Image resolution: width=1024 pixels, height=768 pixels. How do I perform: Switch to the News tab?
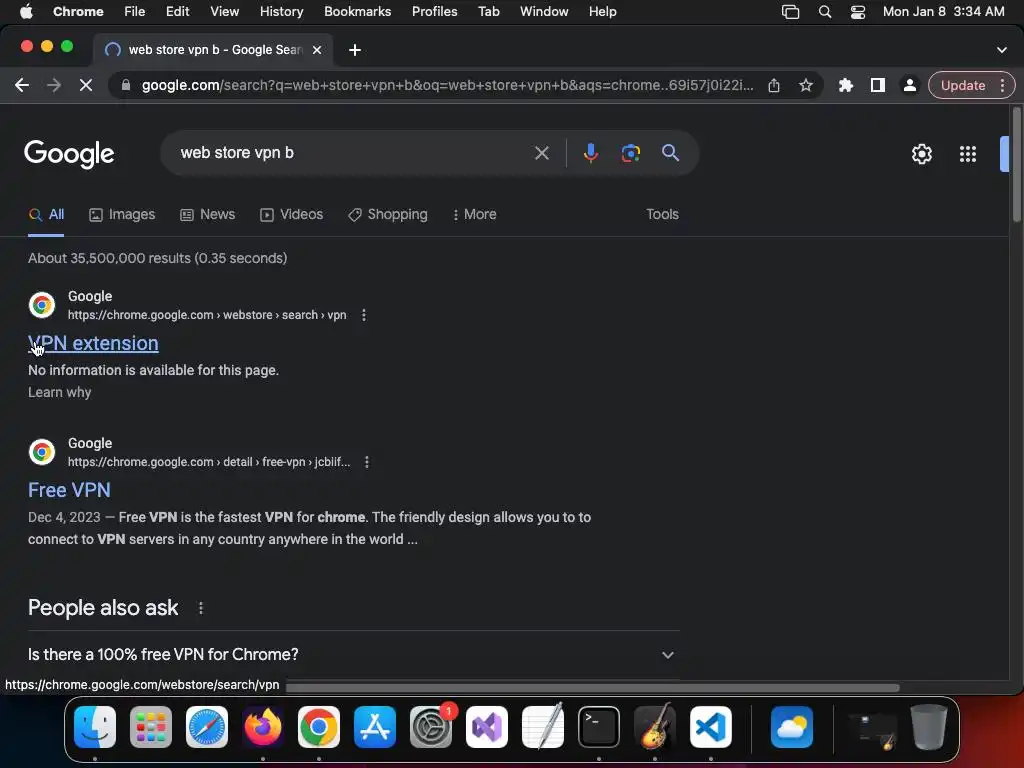point(208,215)
